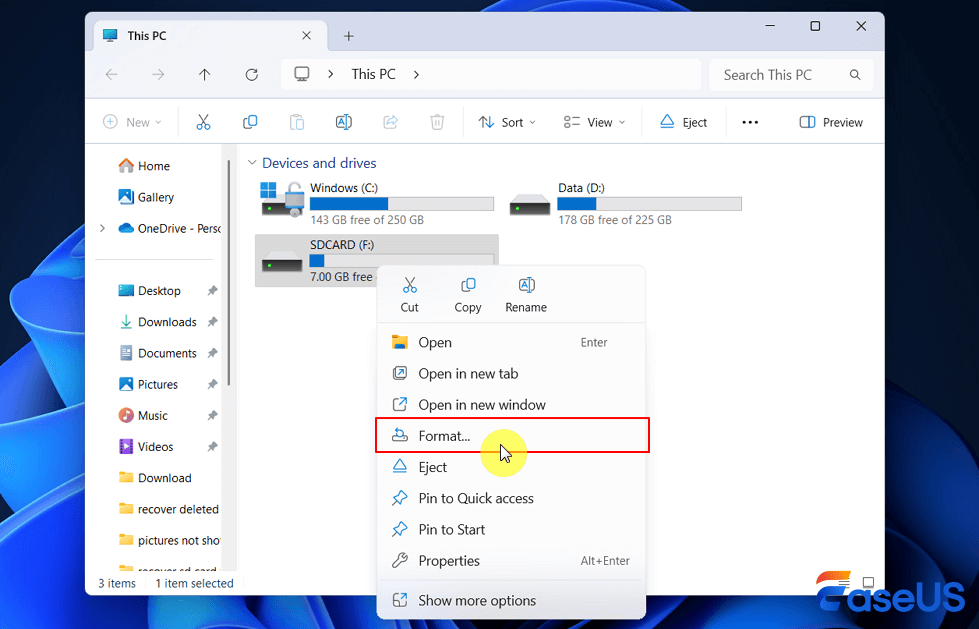The height and width of the screenshot is (629, 979).
Task: Click the Cut scissors icon in toolbar
Action: point(203,122)
